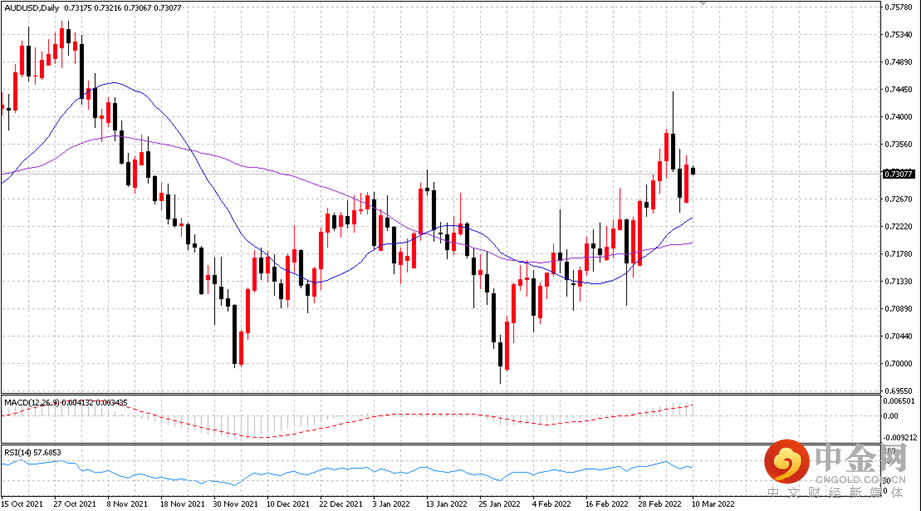The height and width of the screenshot is (511, 921).
Task: Click the 13 Jan 2022 date label
Action: pos(446,504)
